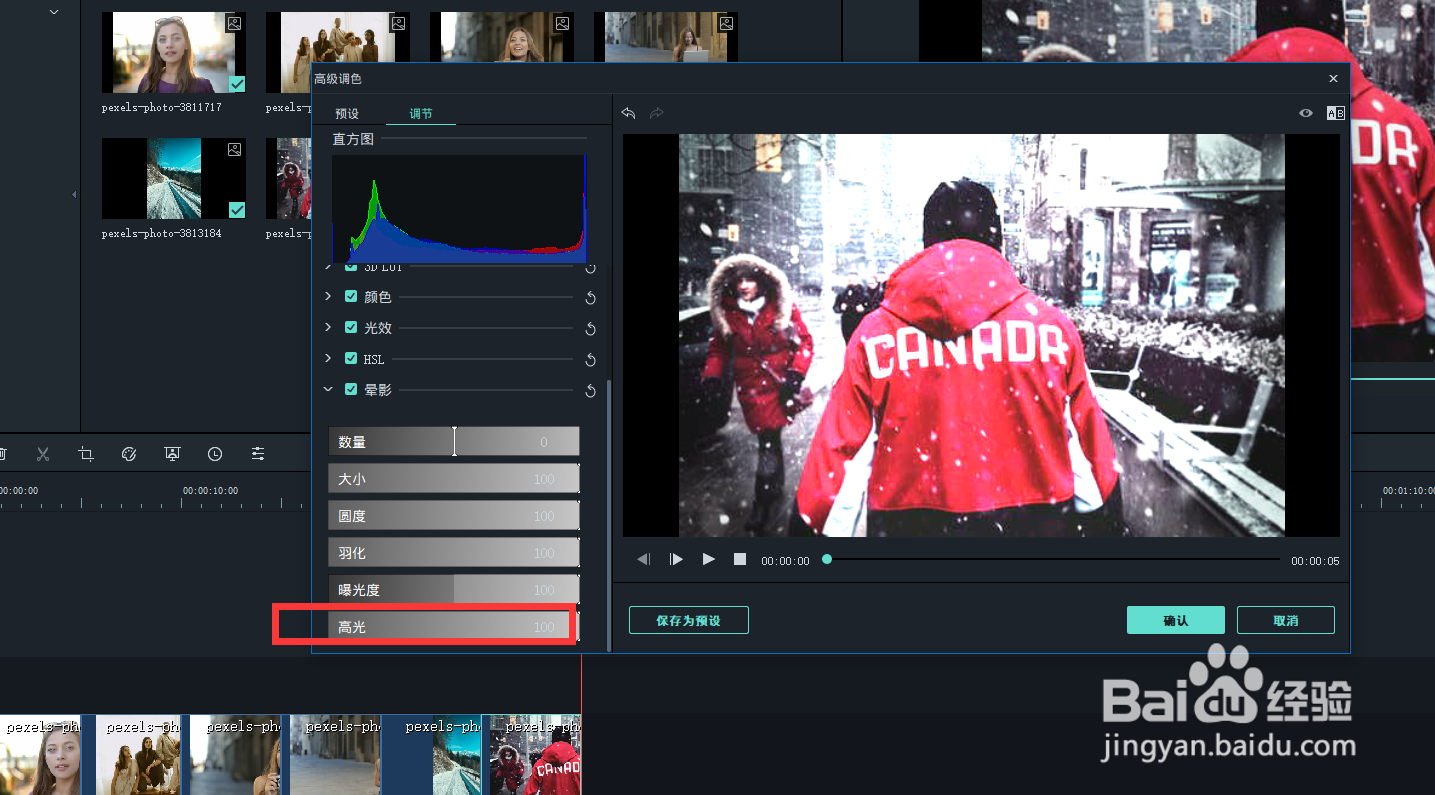Undo the last color adjustment
This screenshot has height=795, width=1435.
[x=628, y=113]
